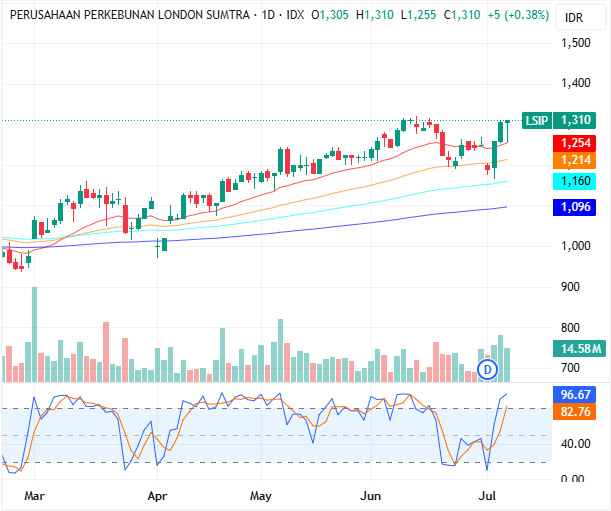Screen dimensions: 611x511
Task: Click the red 1,254 moving average label
Action: (575, 143)
